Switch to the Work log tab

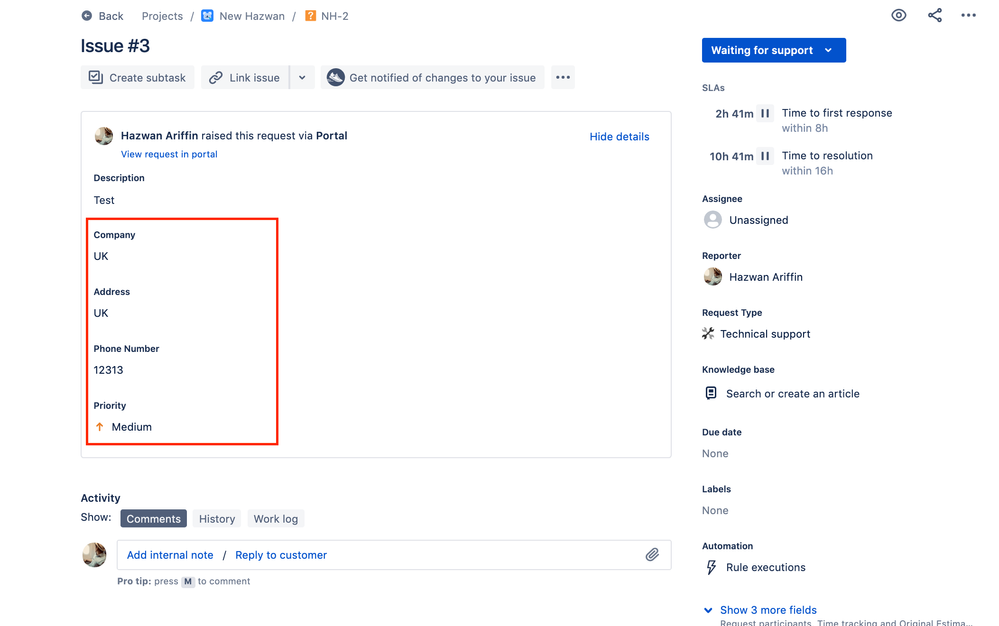[275, 518]
